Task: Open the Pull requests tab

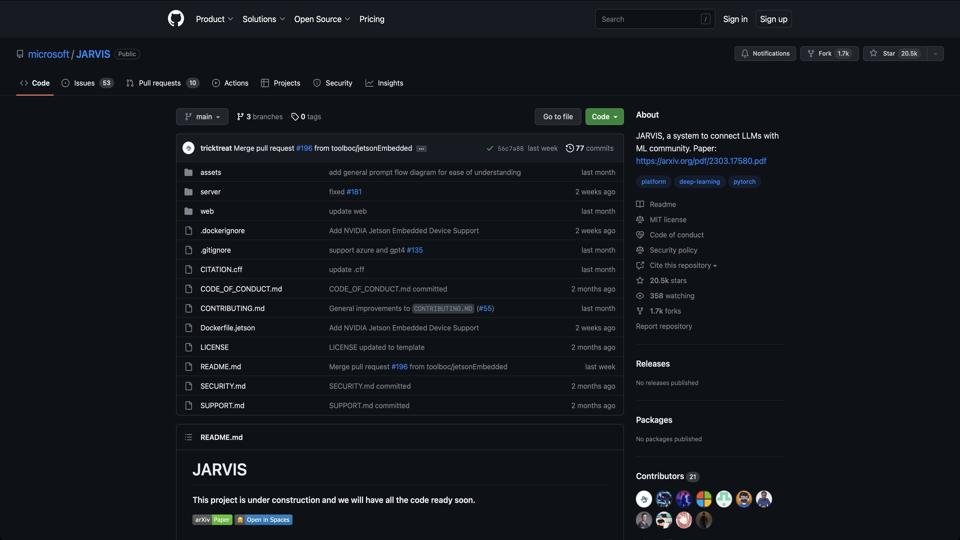Action: [x=162, y=83]
